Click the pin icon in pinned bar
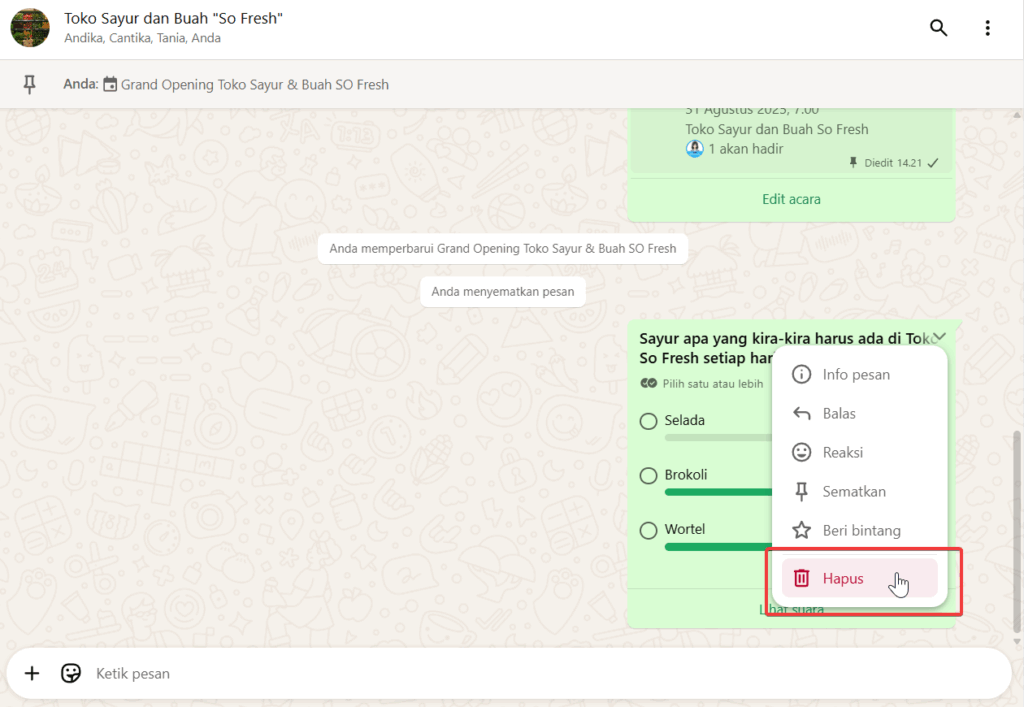Screen dimensions: 1024x707 30,85
